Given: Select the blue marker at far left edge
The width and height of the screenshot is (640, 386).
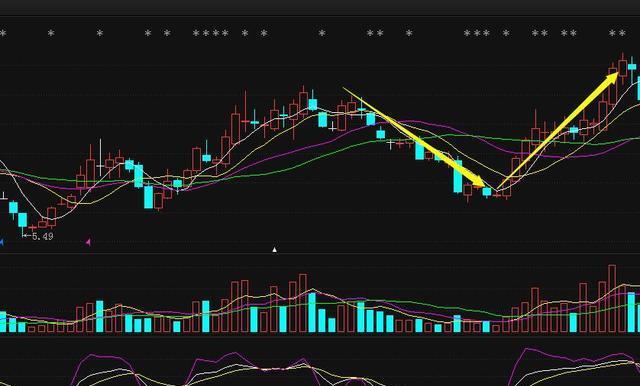Looking at the screenshot, I should tap(1, 242).
